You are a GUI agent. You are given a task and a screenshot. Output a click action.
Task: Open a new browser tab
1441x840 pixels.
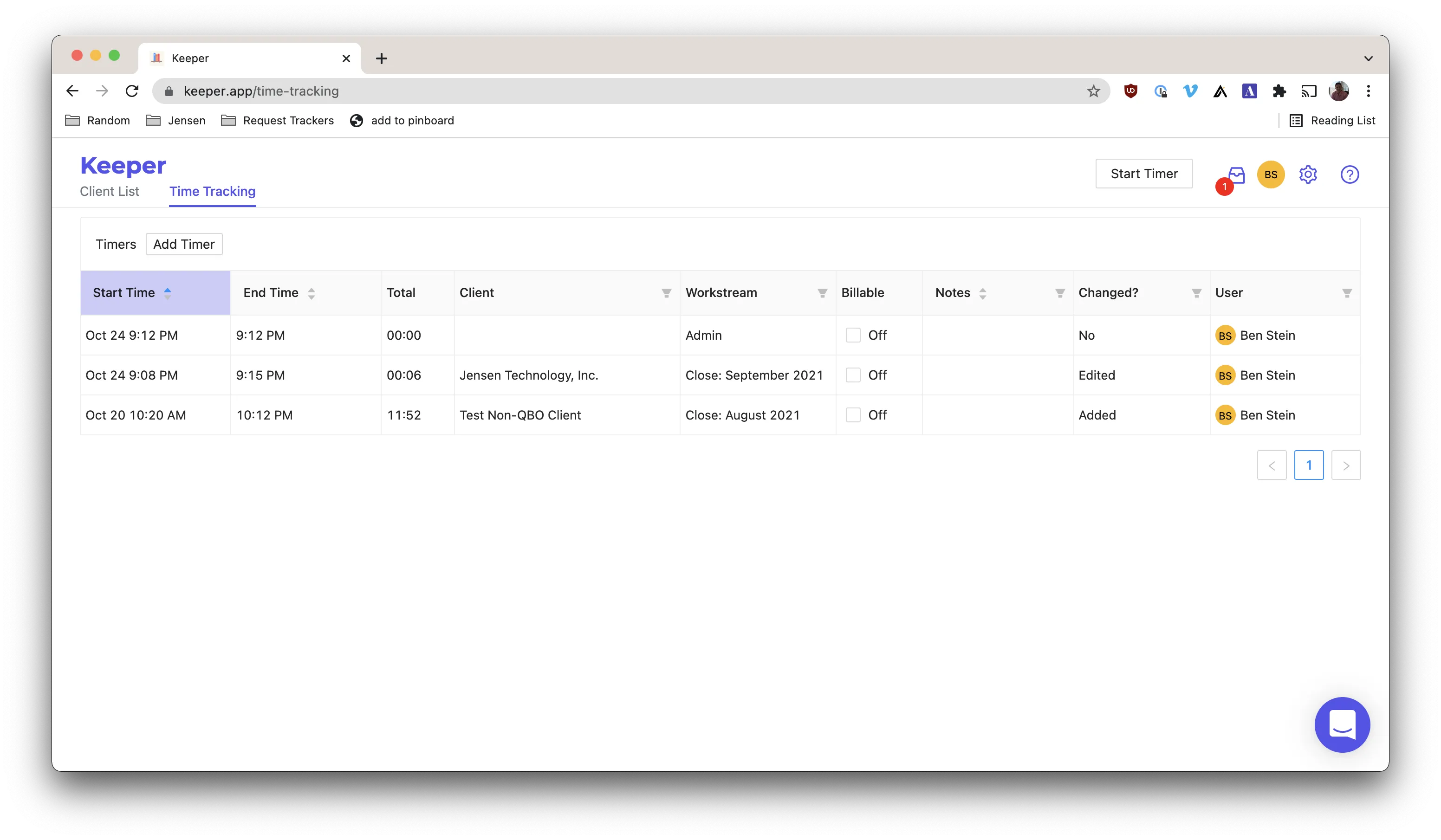(x=382, y=58)
